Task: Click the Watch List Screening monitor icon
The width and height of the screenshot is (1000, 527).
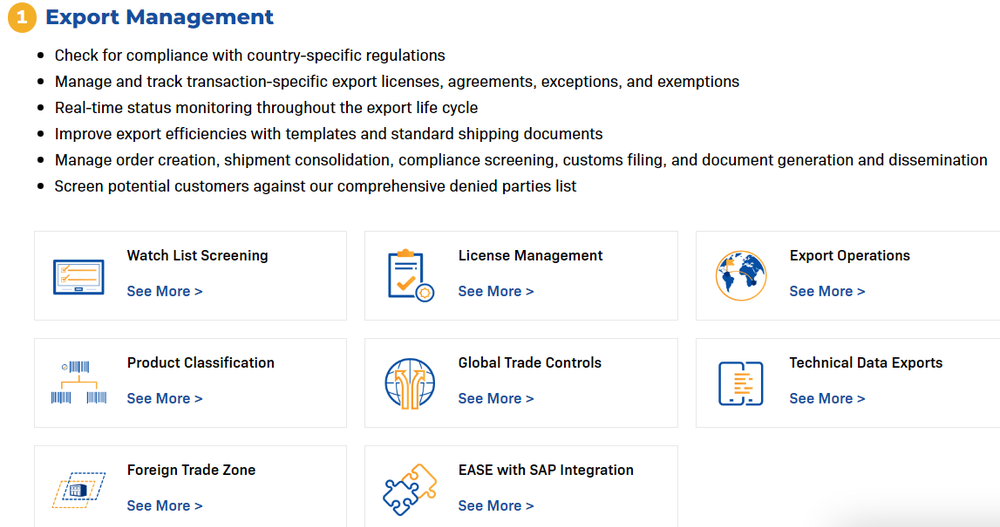Action: 78,277
